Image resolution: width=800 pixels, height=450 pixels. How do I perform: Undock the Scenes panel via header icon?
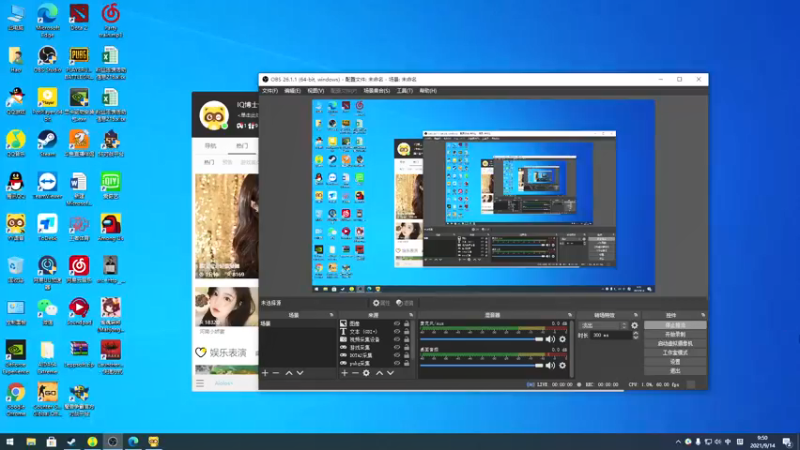coord(332,315)
